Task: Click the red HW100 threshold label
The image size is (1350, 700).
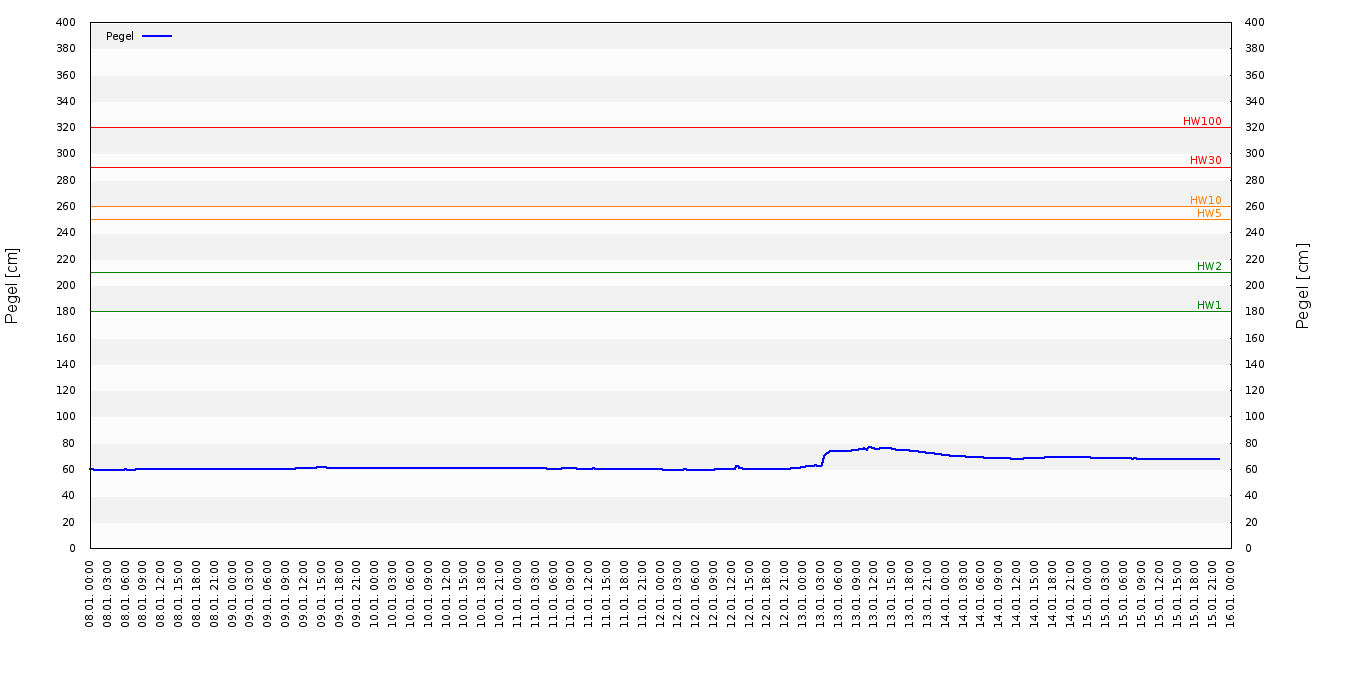Action: (1201, 121)
